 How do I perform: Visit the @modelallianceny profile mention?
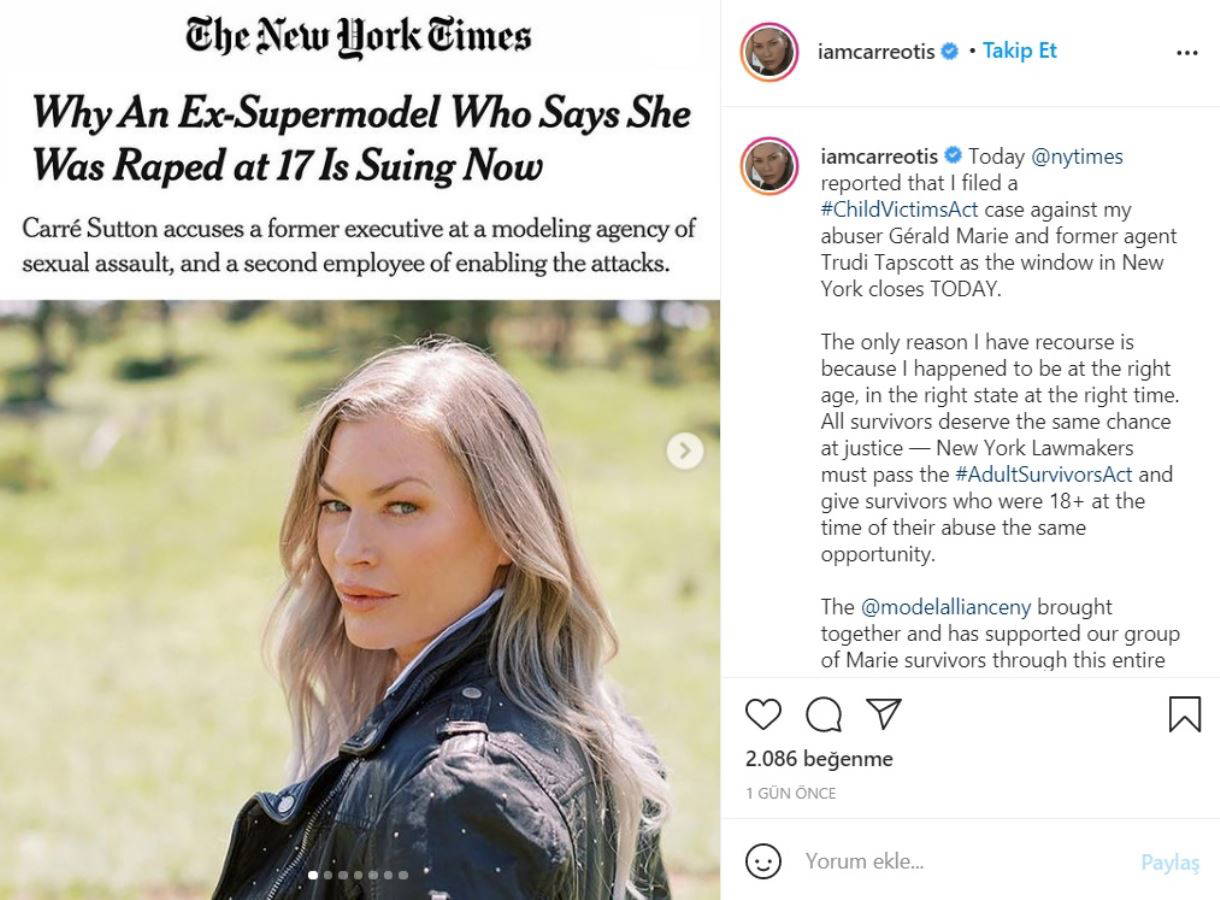pyautogui.click(x=946, y=607)
